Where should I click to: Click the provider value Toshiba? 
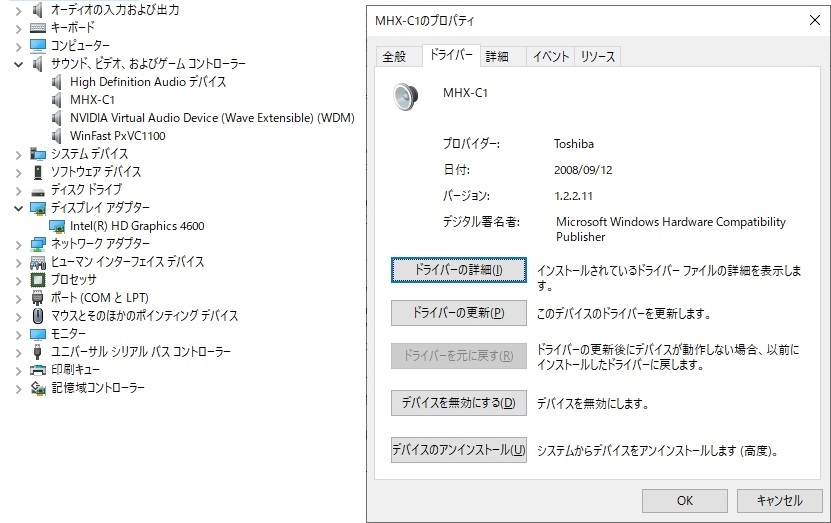click(573, 144)
